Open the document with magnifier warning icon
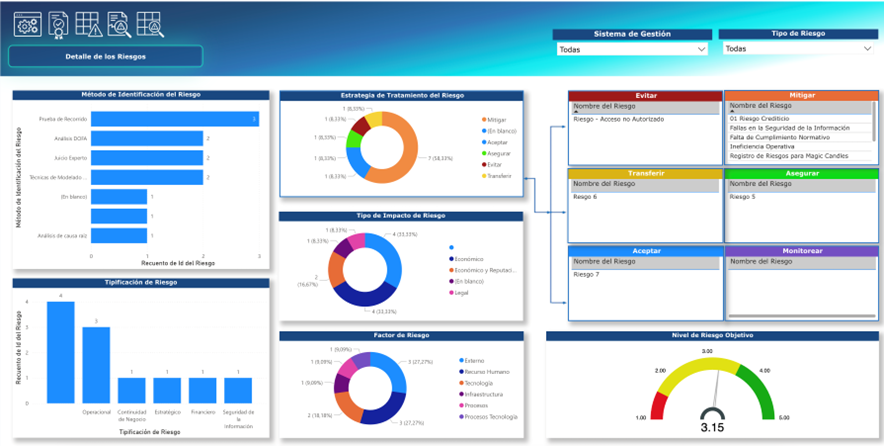 click(119, 24)
